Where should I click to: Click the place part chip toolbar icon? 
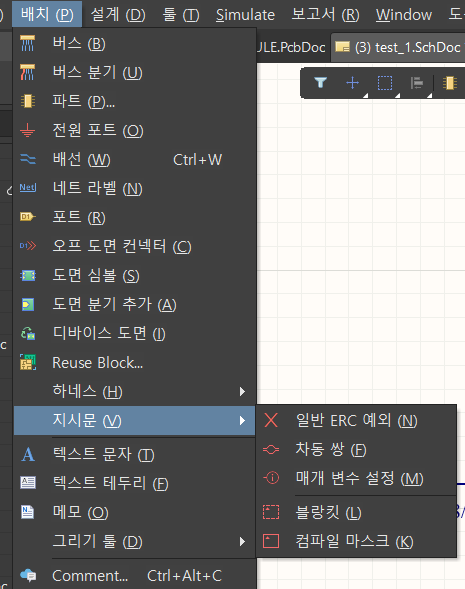tap(450, 83)
